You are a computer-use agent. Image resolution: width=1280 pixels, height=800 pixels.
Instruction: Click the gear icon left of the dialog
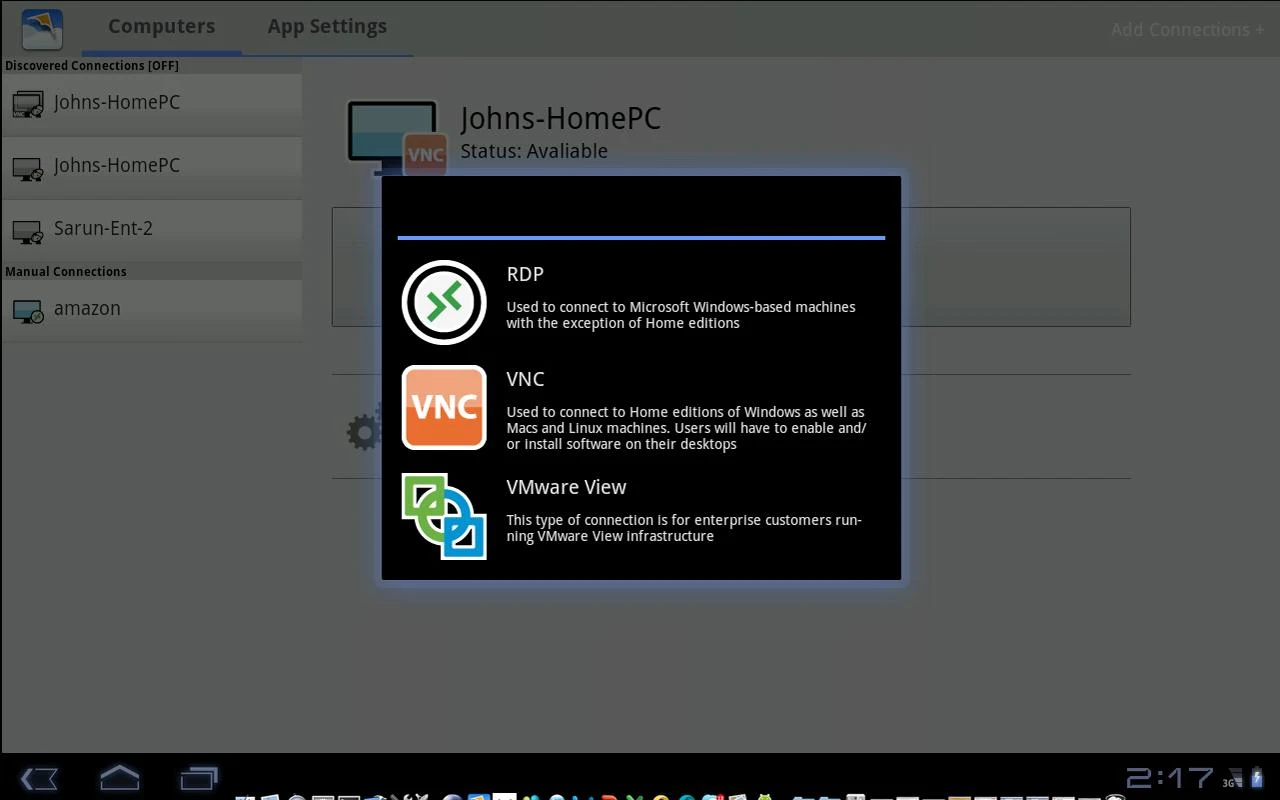click(364, 431)
